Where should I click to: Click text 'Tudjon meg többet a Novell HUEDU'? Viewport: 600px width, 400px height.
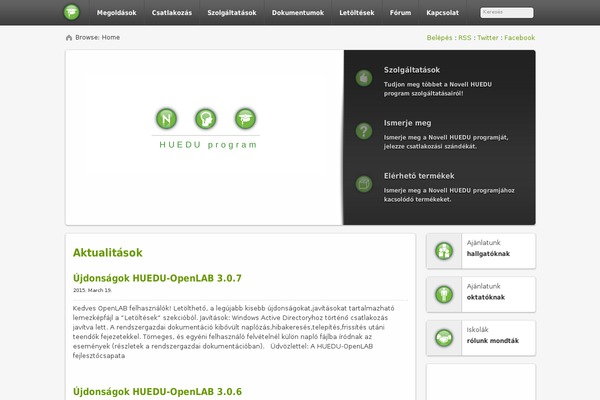pyautogui.click(x=438, y=84)
